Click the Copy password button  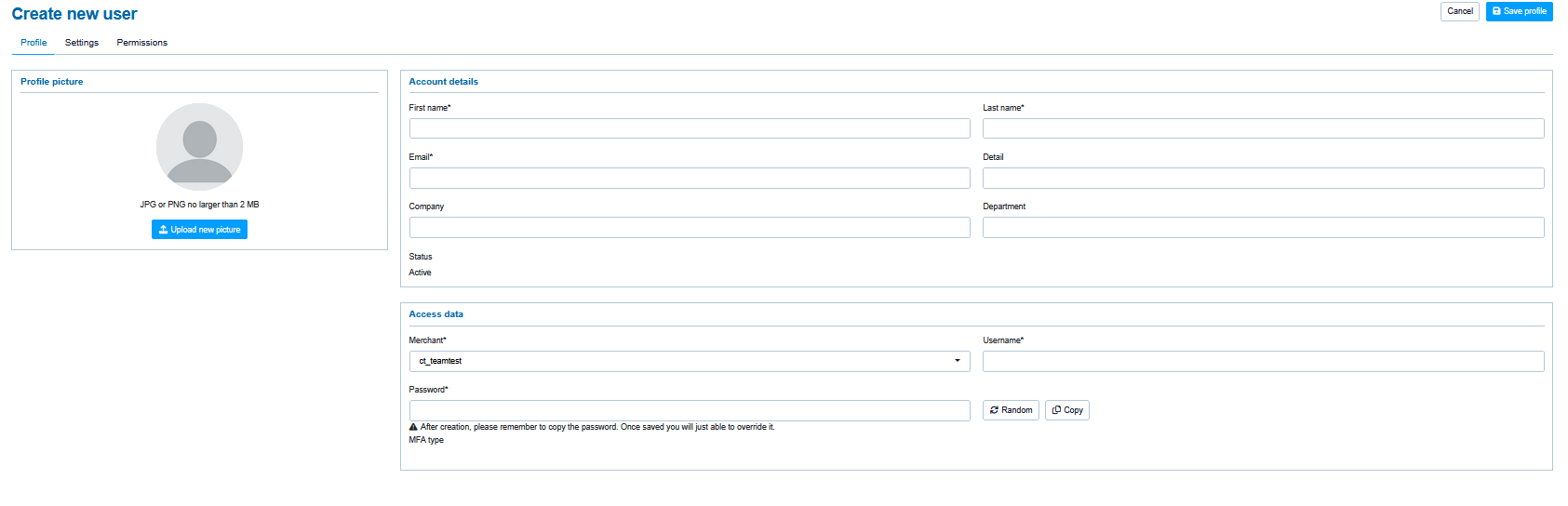pos(1066,410)
